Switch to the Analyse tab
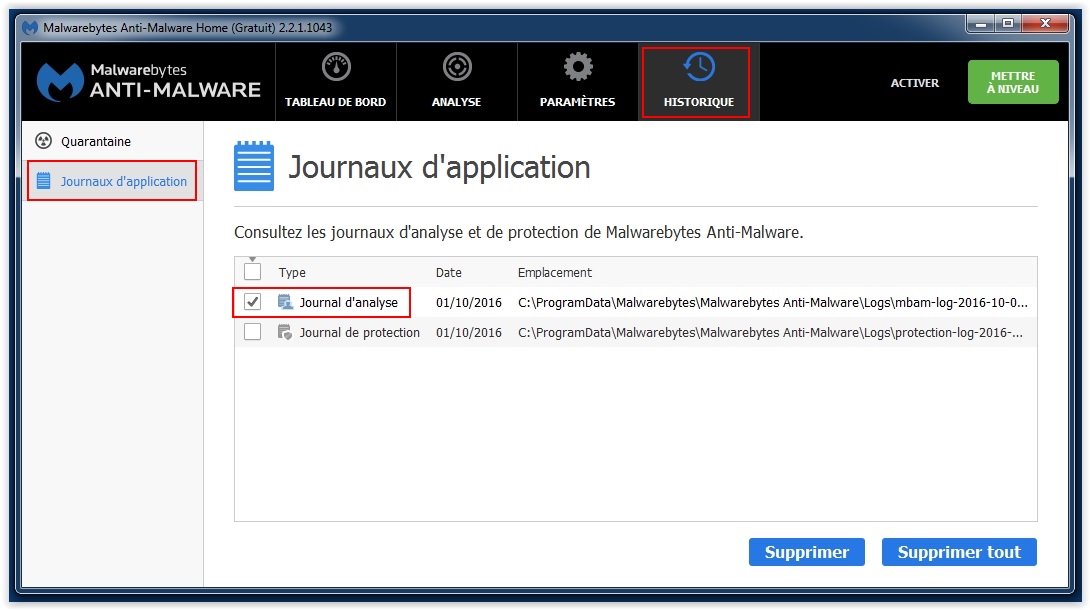The height and width of the screenshot is (610, 1090). [x=457, y=82]
